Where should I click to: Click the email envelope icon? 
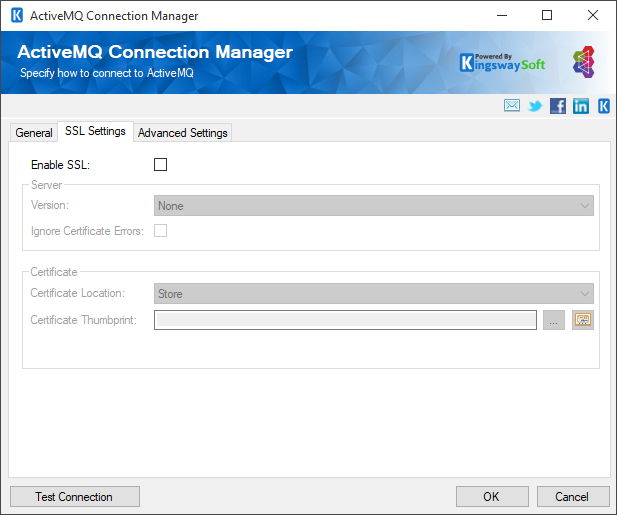click(x=512, y=105)
